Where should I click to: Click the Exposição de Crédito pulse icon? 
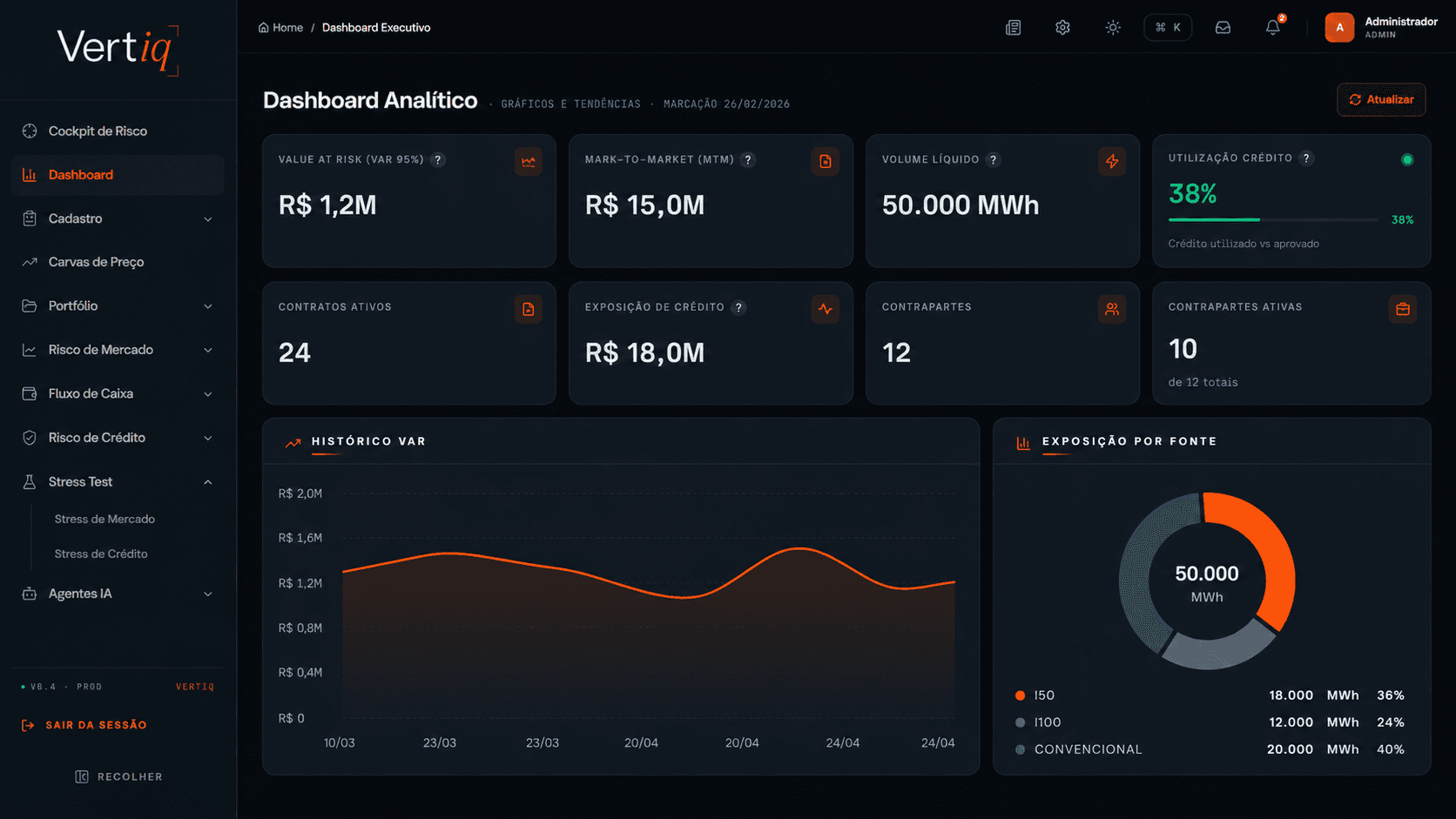pos(826,309)
